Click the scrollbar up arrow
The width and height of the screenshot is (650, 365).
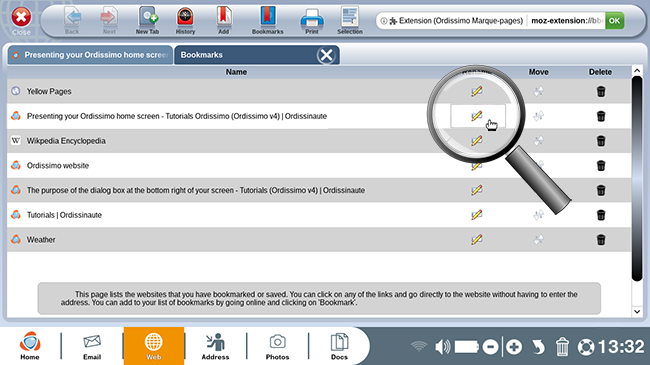pyautogui.click(x=637, y=71)
